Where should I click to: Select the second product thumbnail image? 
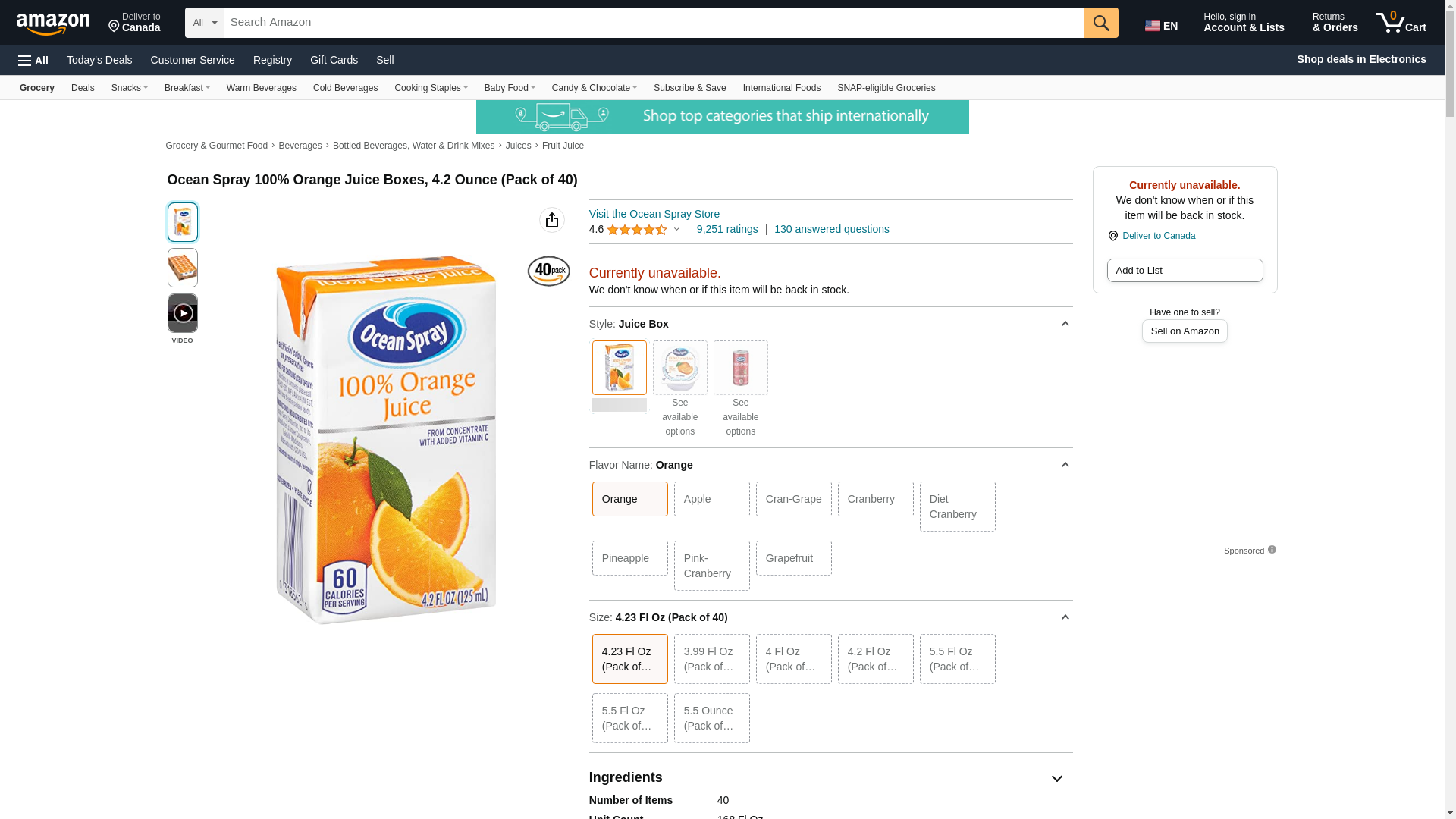182,268
